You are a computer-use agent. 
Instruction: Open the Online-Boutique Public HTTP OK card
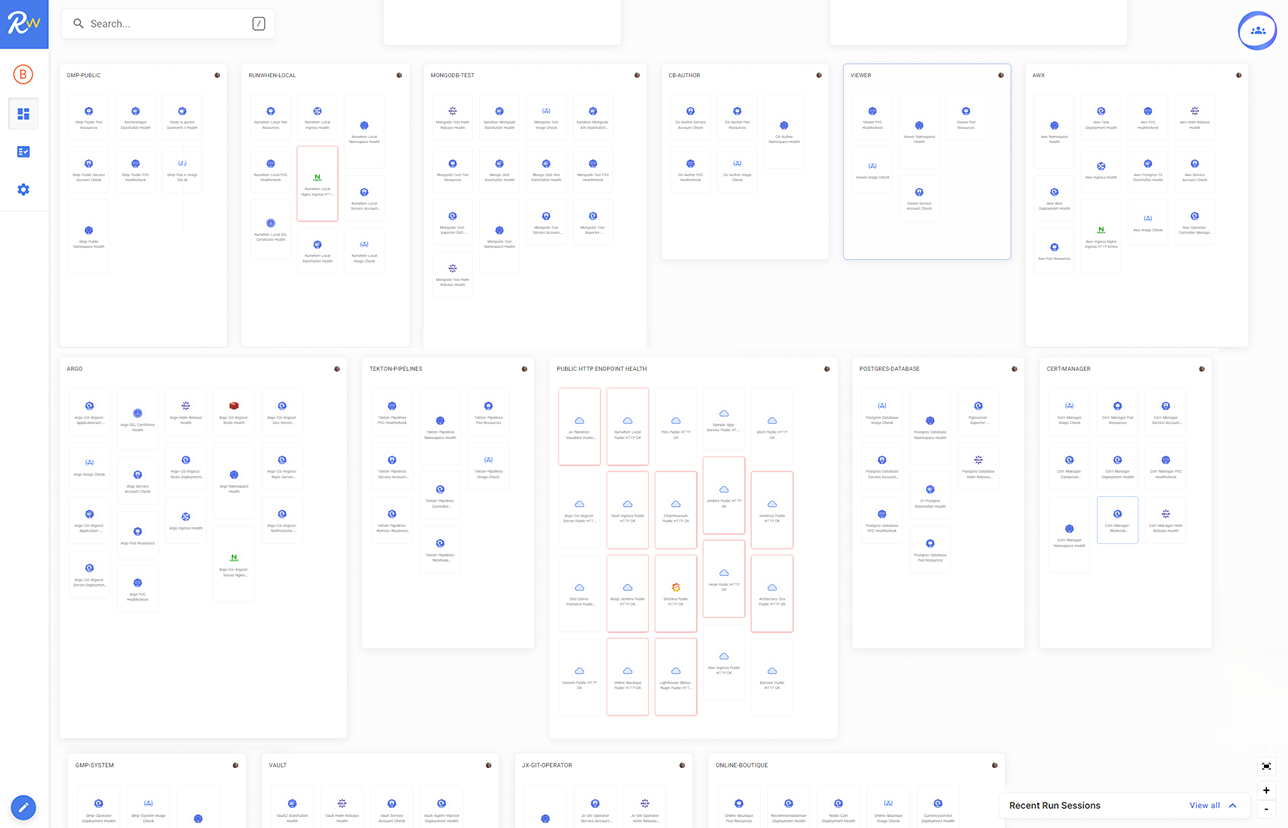click(x=628, y=678)
